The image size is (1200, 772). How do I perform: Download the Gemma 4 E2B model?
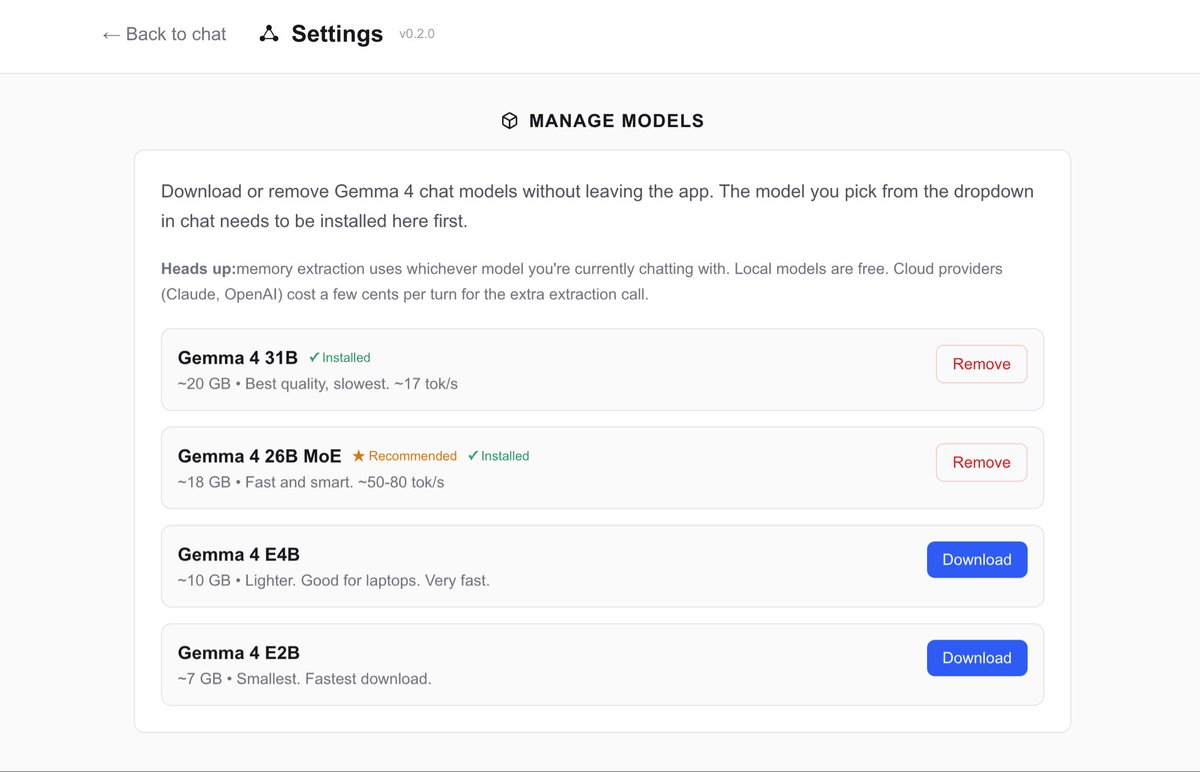pos(977,658)
